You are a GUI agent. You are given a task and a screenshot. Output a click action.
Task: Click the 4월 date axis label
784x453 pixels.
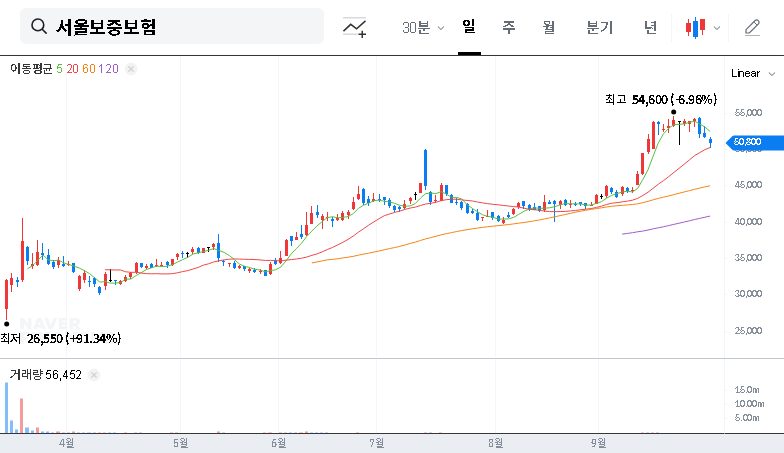tap(66, 443)
